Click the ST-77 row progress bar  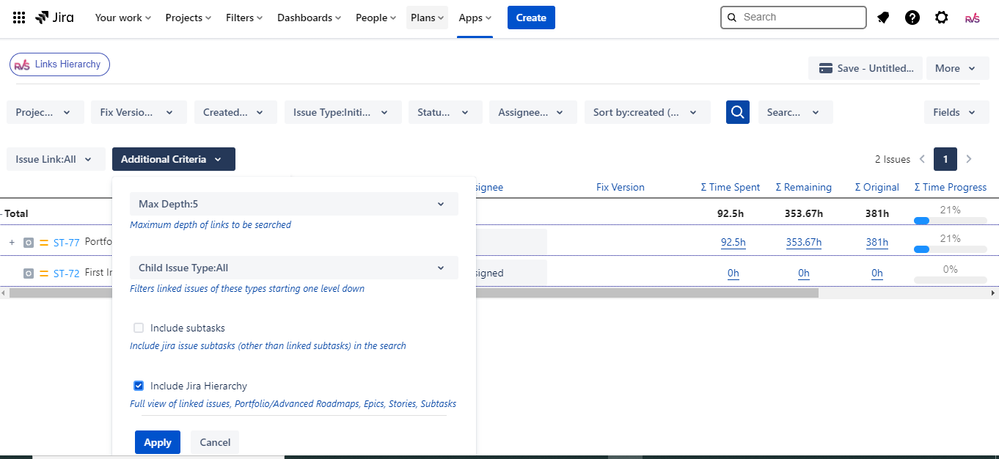[x=951, y=249]
